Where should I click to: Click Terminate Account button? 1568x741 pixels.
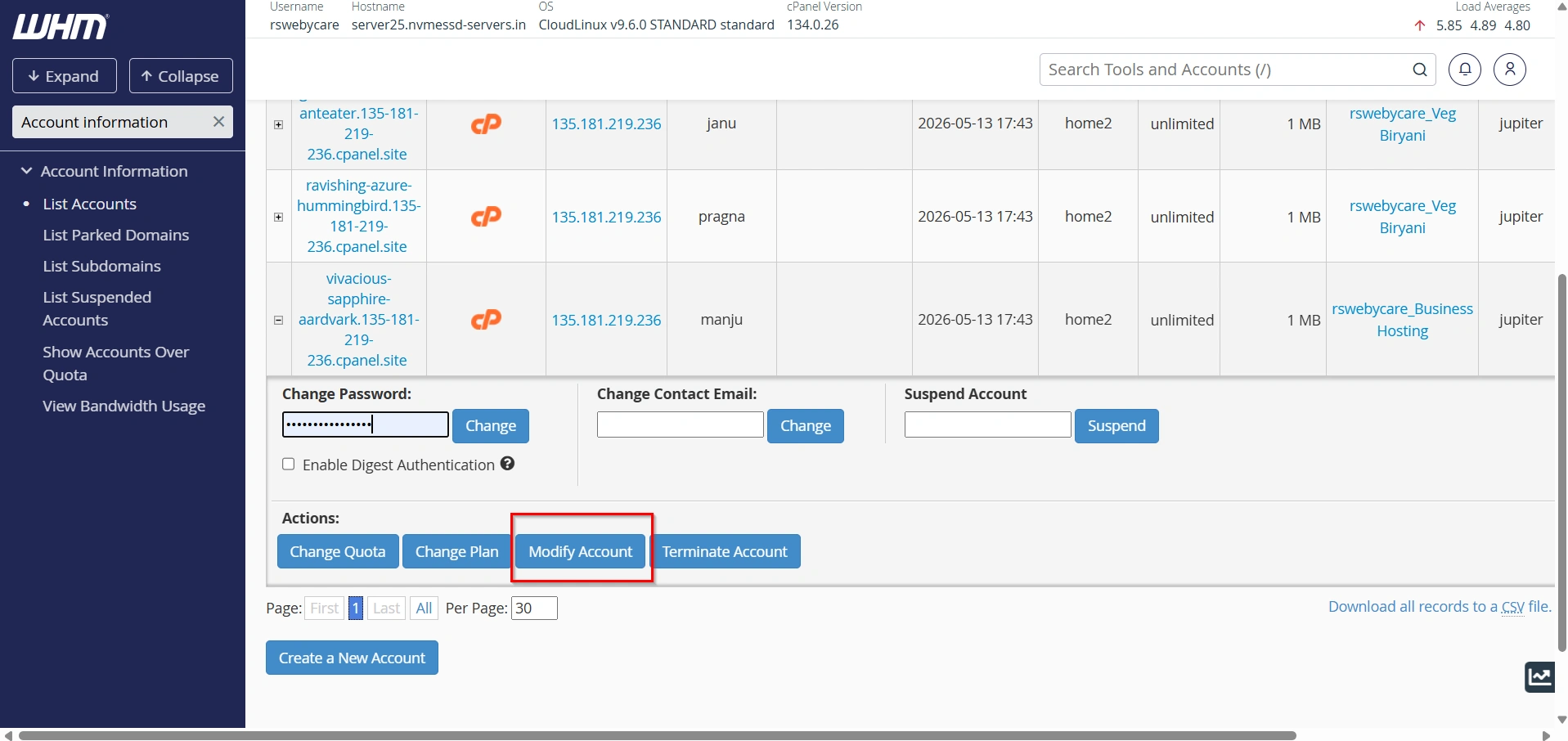click(x=725, y=551)
